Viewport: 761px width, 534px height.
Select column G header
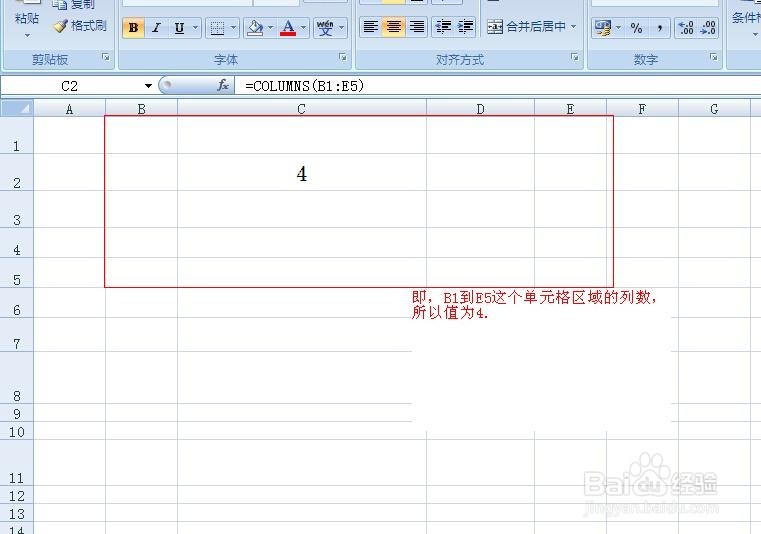[714, 109]
